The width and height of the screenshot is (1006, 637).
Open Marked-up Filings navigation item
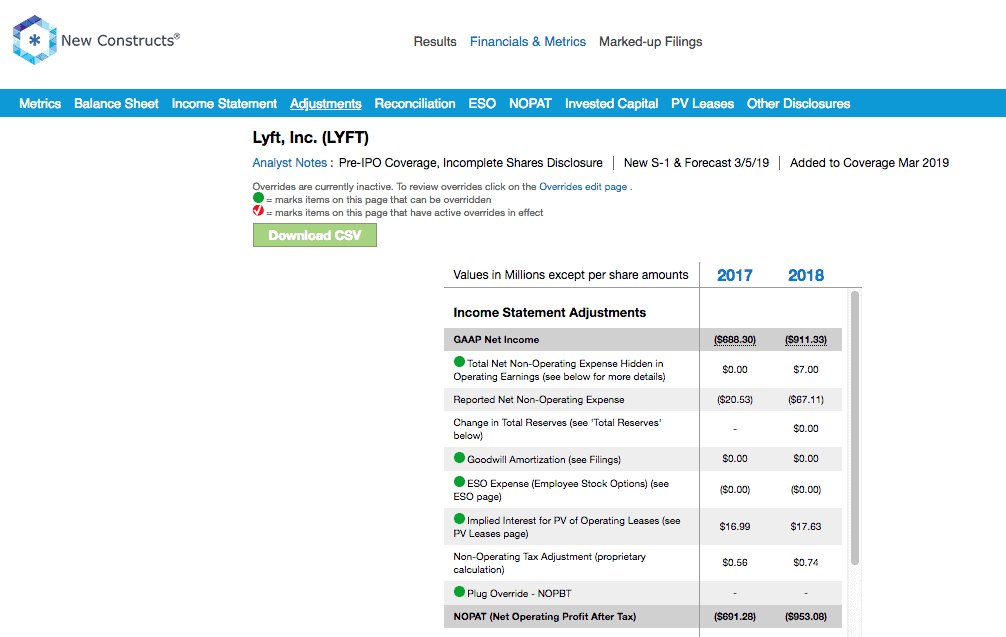click(x=651, y=42)
